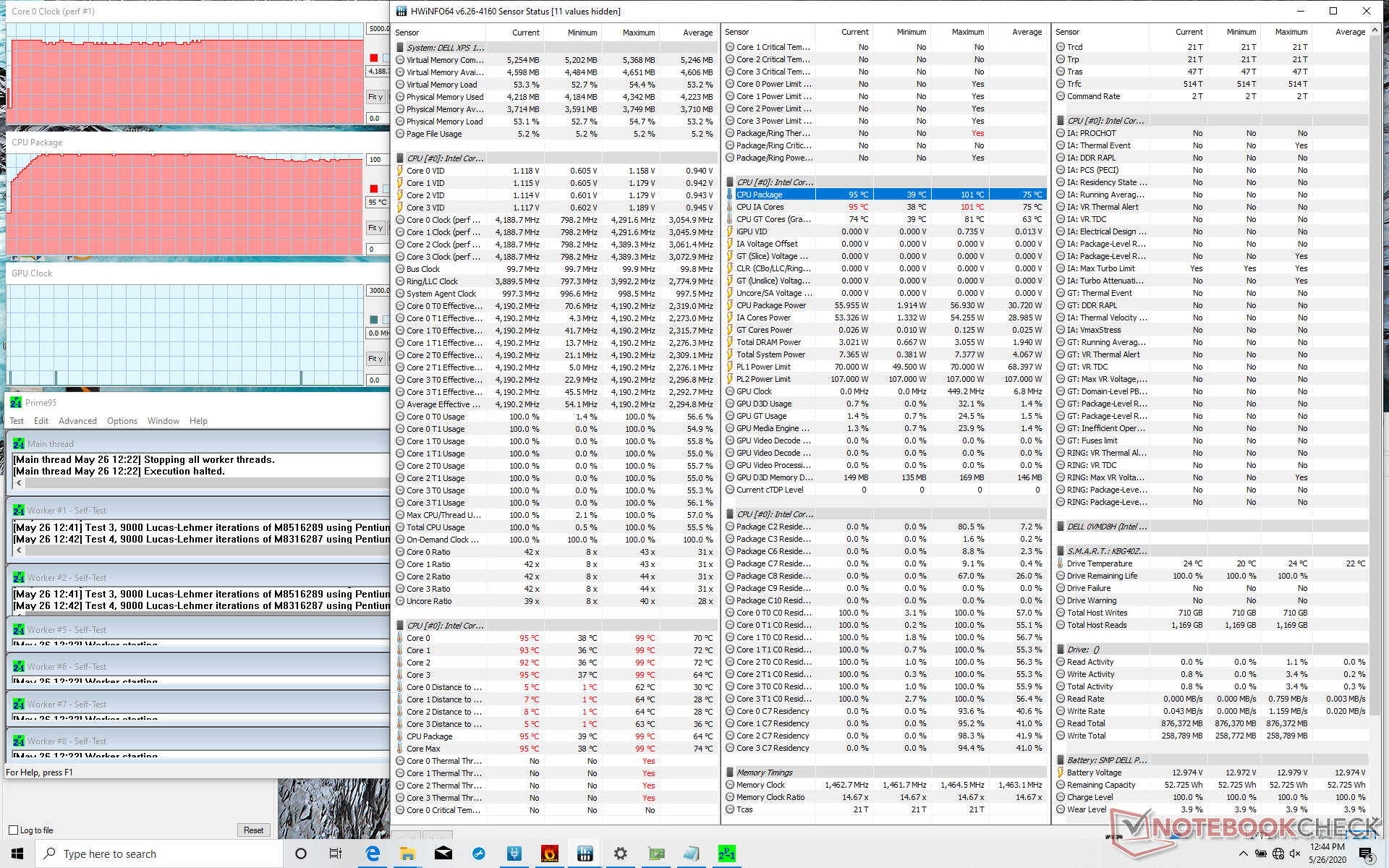This screenshot has height=868, width=1389.
Task: Click the Reset button
Action: click(253, 830)
